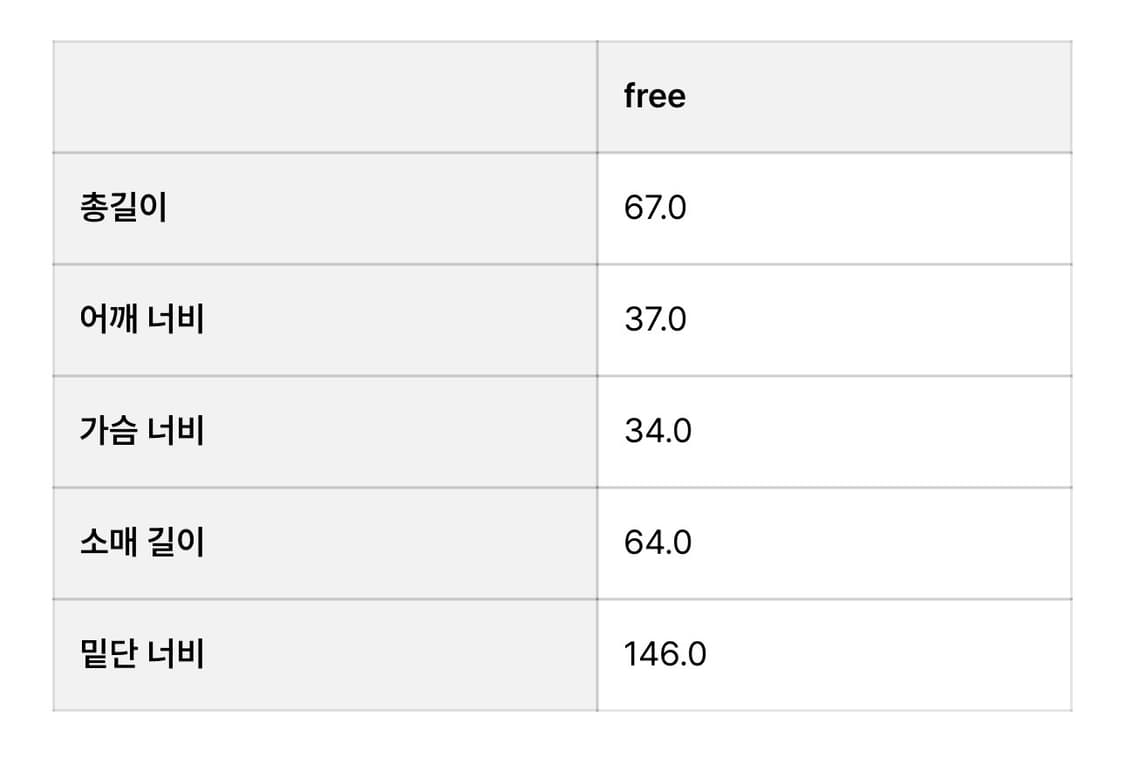The image size is (1125, 758).
Task: Click the 소매 길이 label cell
Action: [324, 543]
